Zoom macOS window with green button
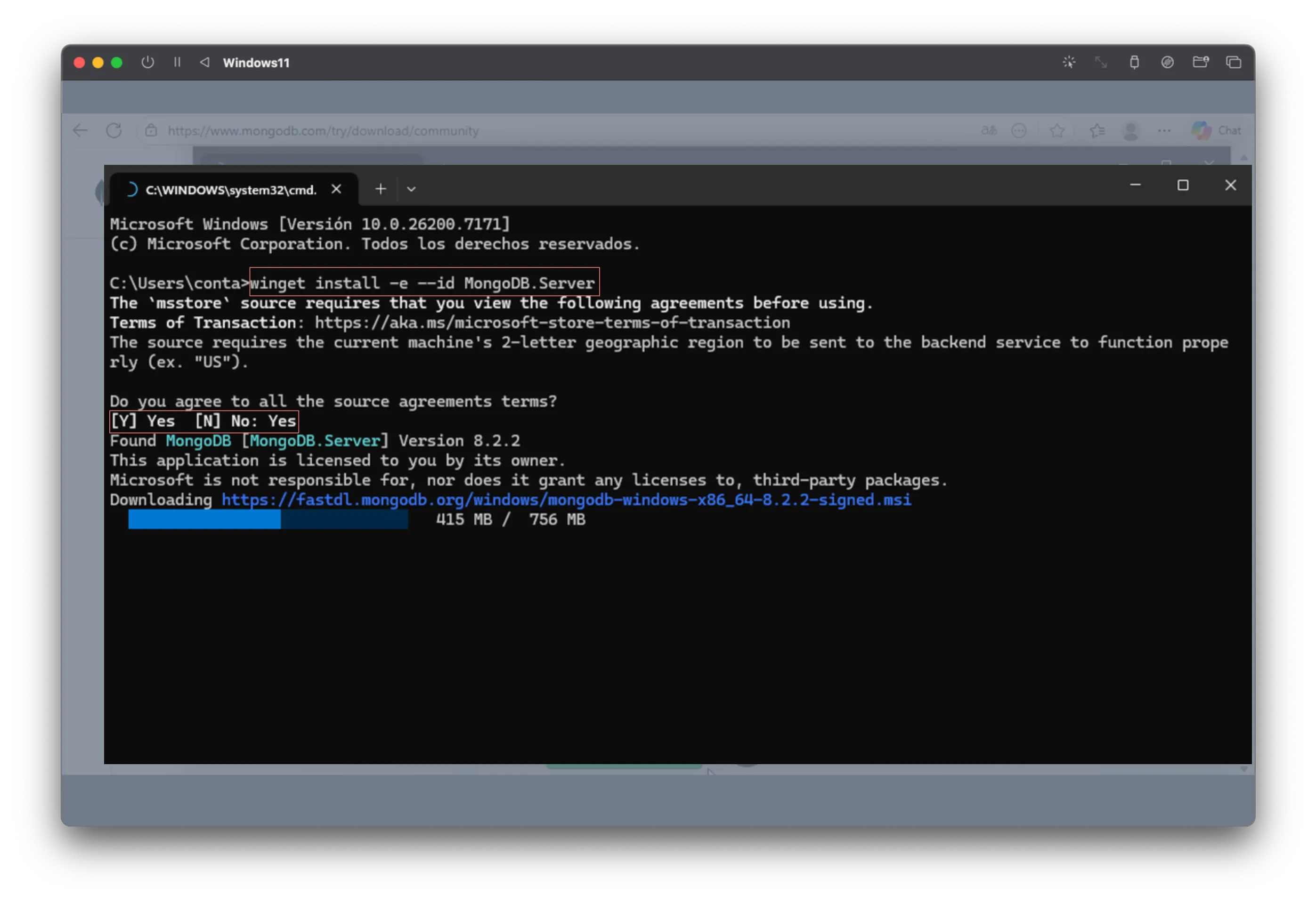 pos(117,62)
